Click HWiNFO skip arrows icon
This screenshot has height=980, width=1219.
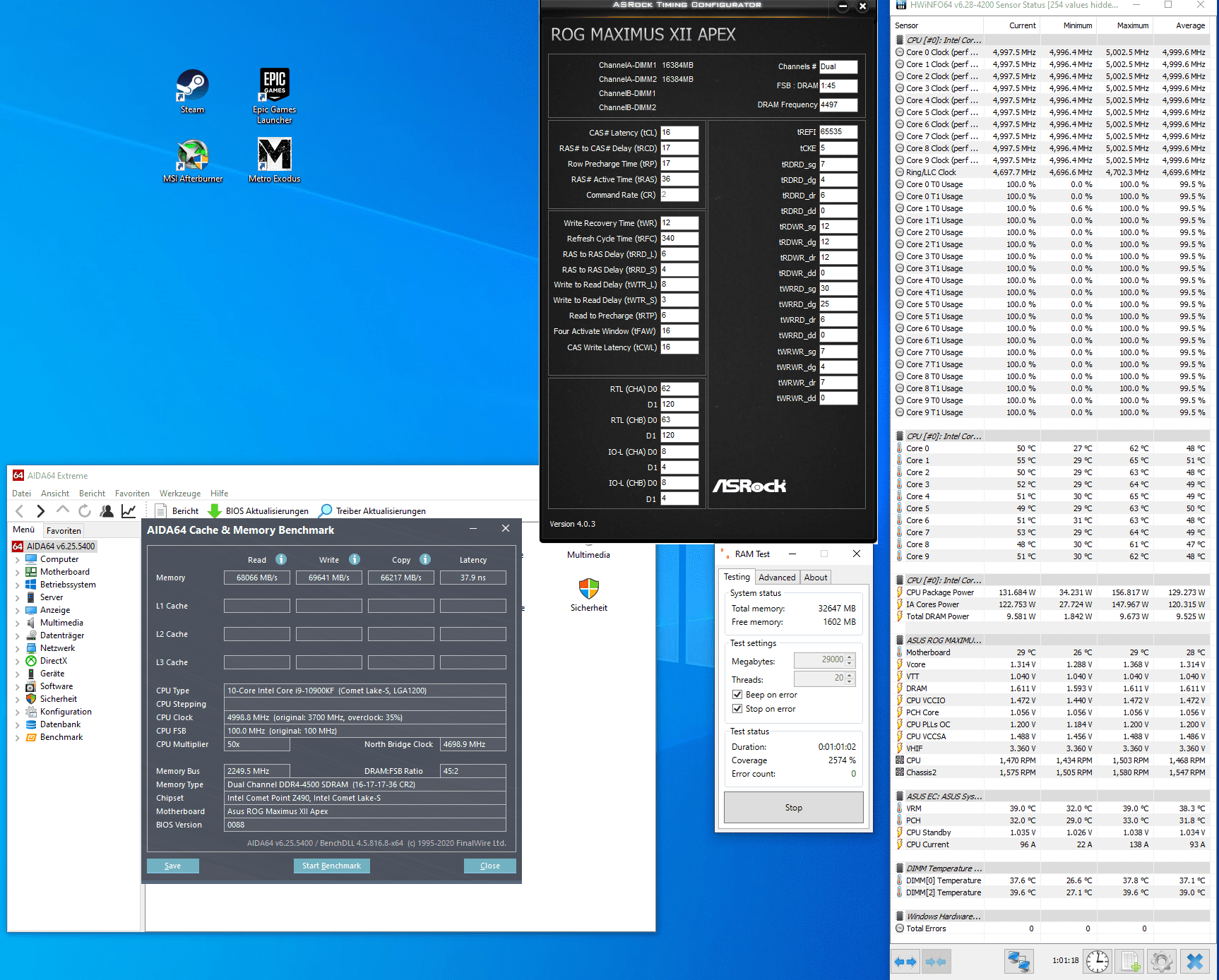click(x=935, y=962)
